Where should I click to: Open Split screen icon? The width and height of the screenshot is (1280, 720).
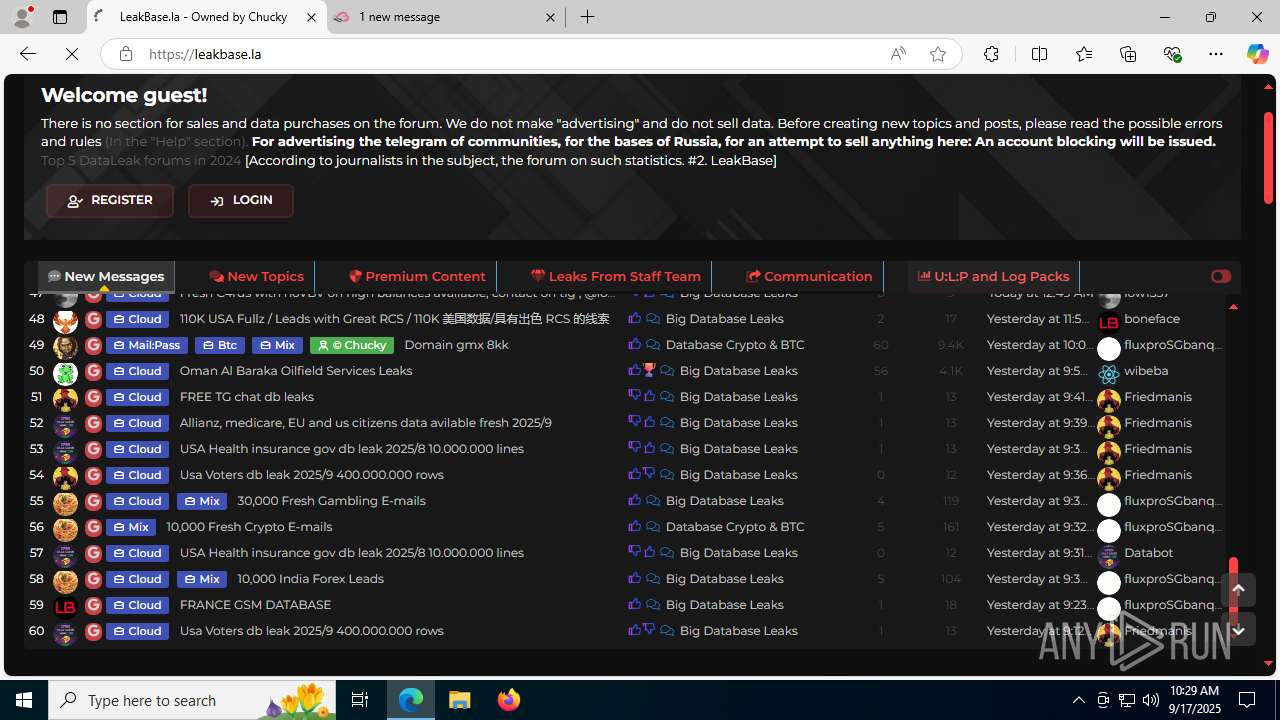(x=1039, y=54)
